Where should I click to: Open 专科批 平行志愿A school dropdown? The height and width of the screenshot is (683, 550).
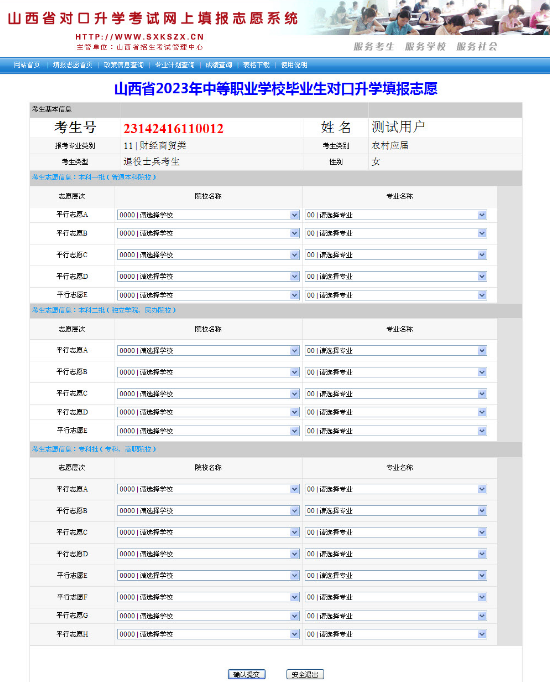click(x=208, y=489)
